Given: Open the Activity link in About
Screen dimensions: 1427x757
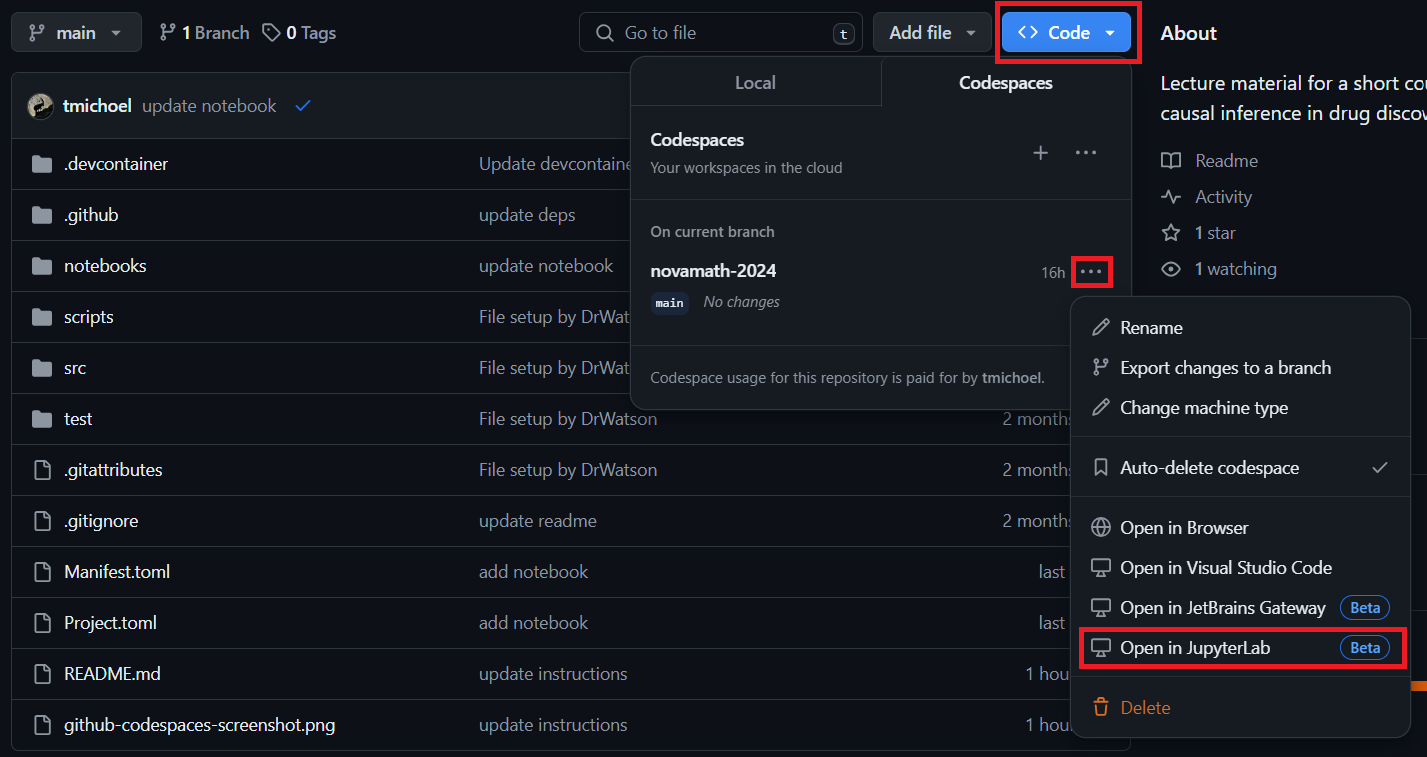Looking at the screenshot, I should point(1223,197).
